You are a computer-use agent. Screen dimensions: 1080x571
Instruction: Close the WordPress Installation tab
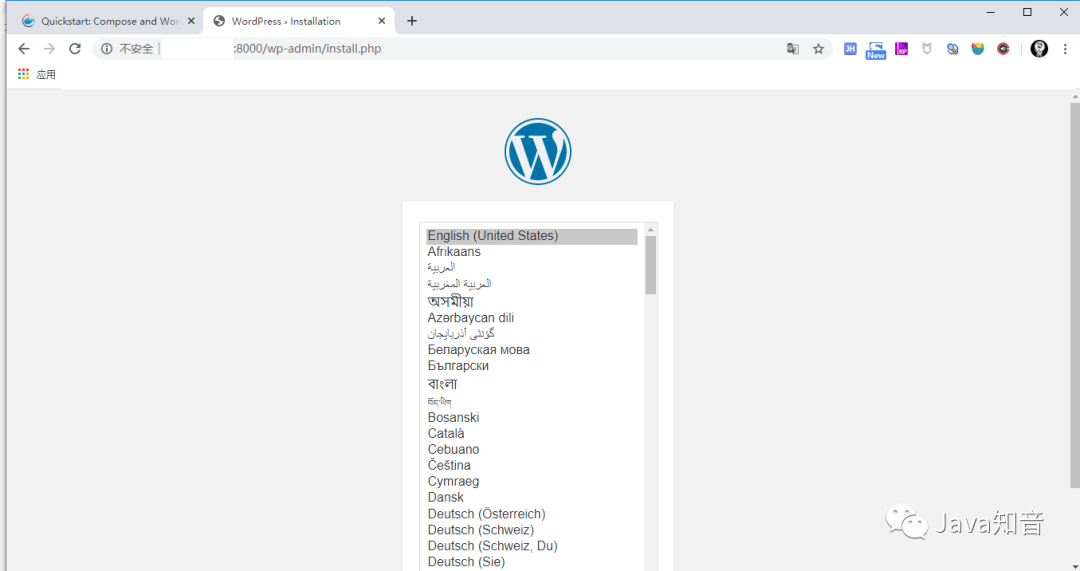click(382, 21)
